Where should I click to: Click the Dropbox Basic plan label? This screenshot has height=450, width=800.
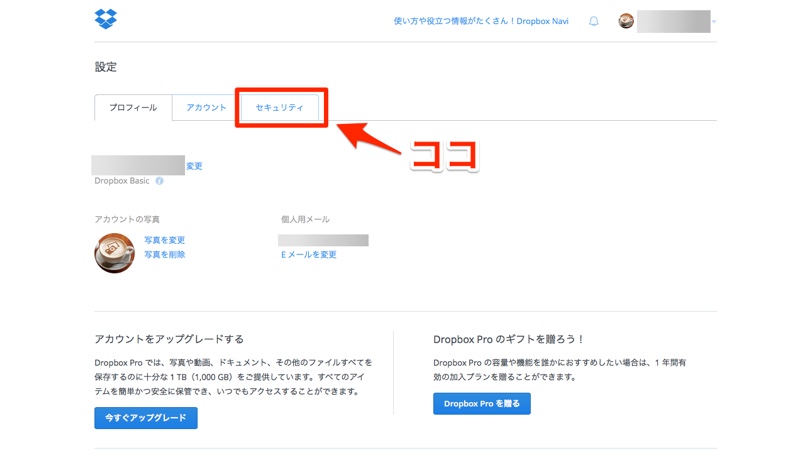122,181
